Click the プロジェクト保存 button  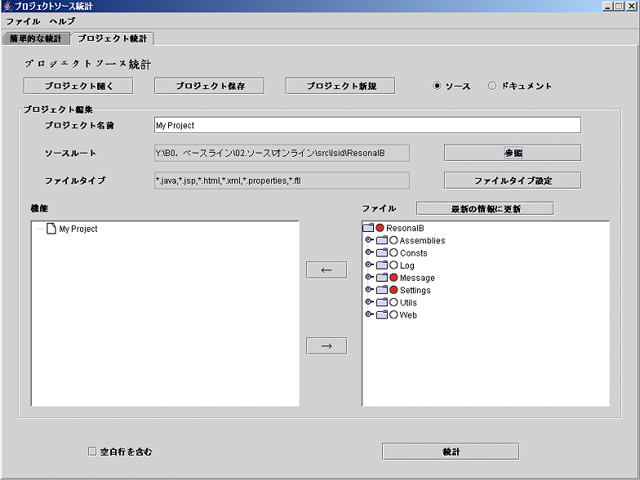click(x=213, y=86)
